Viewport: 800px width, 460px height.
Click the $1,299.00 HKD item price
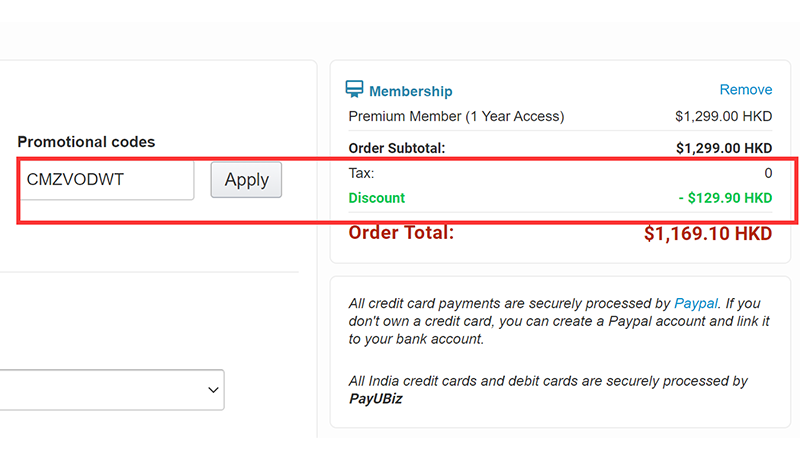(x=723, y=116)
